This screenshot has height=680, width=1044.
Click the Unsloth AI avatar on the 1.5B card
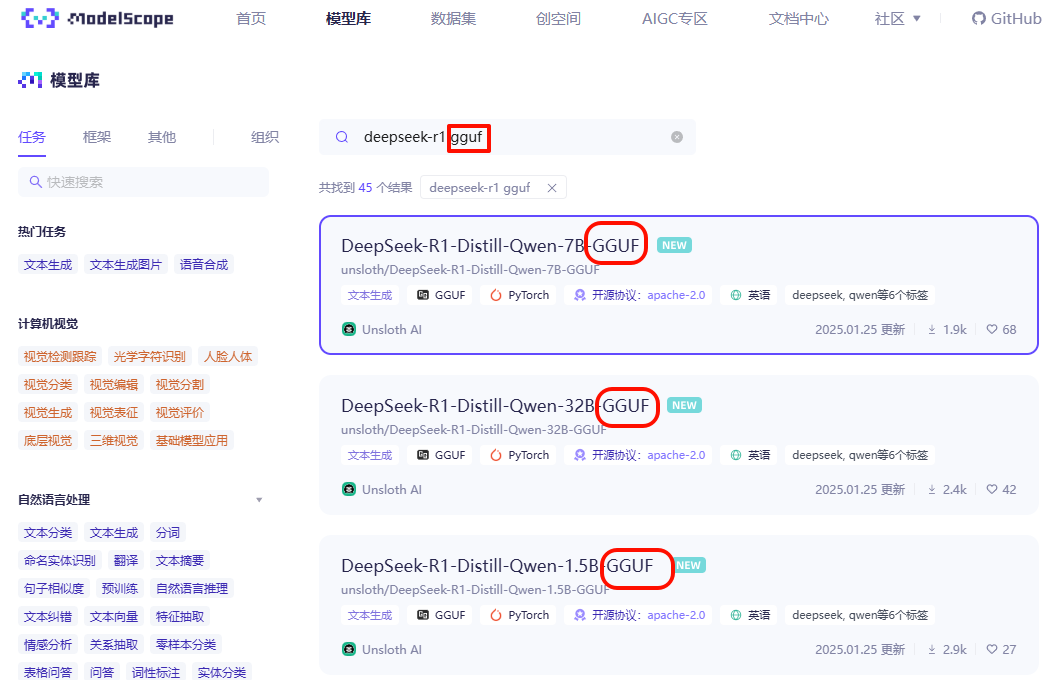349,649
